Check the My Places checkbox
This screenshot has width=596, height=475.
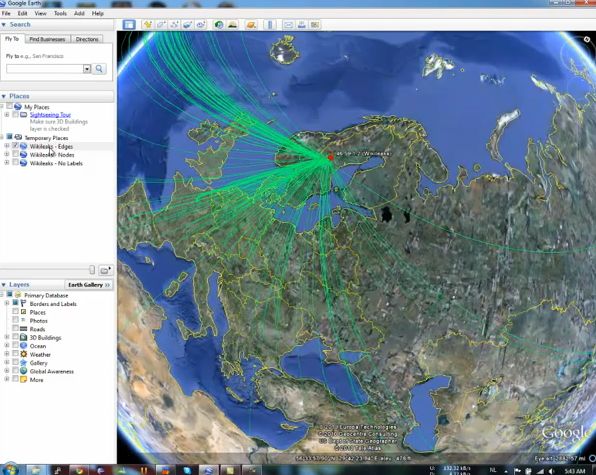[x=10, y=106]
